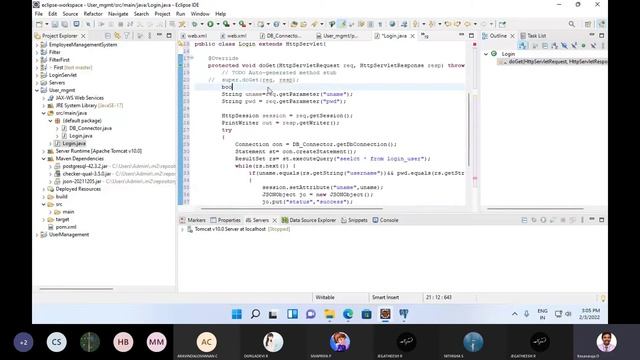Switch to the DB_Connector editor tab
The height and width of the screenshot is (360, 640).
[x=280, y=36]
